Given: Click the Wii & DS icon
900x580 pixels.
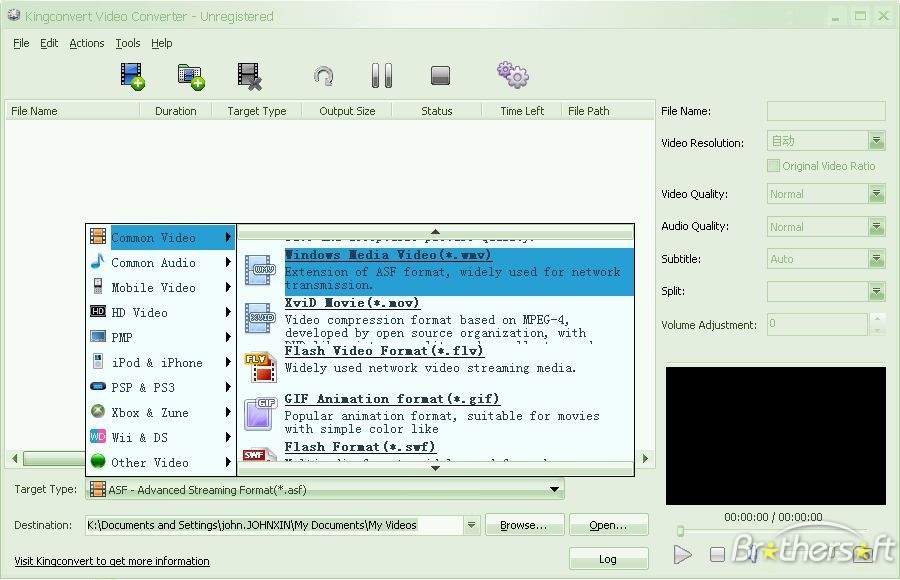Looking at the screenshot, I should tap(98, 436).
